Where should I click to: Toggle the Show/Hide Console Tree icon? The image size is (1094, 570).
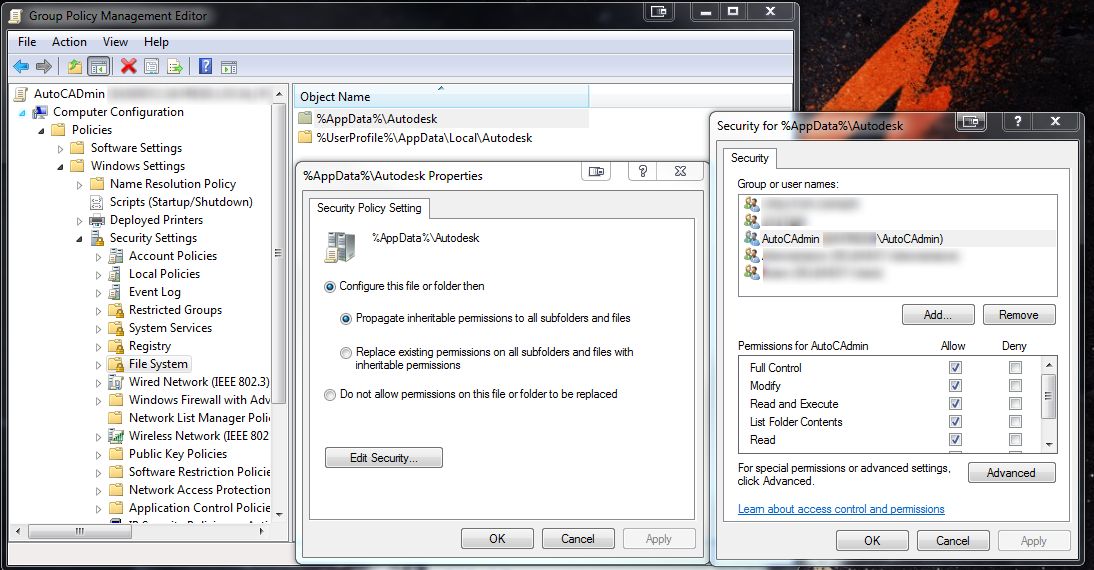[99, 67]
